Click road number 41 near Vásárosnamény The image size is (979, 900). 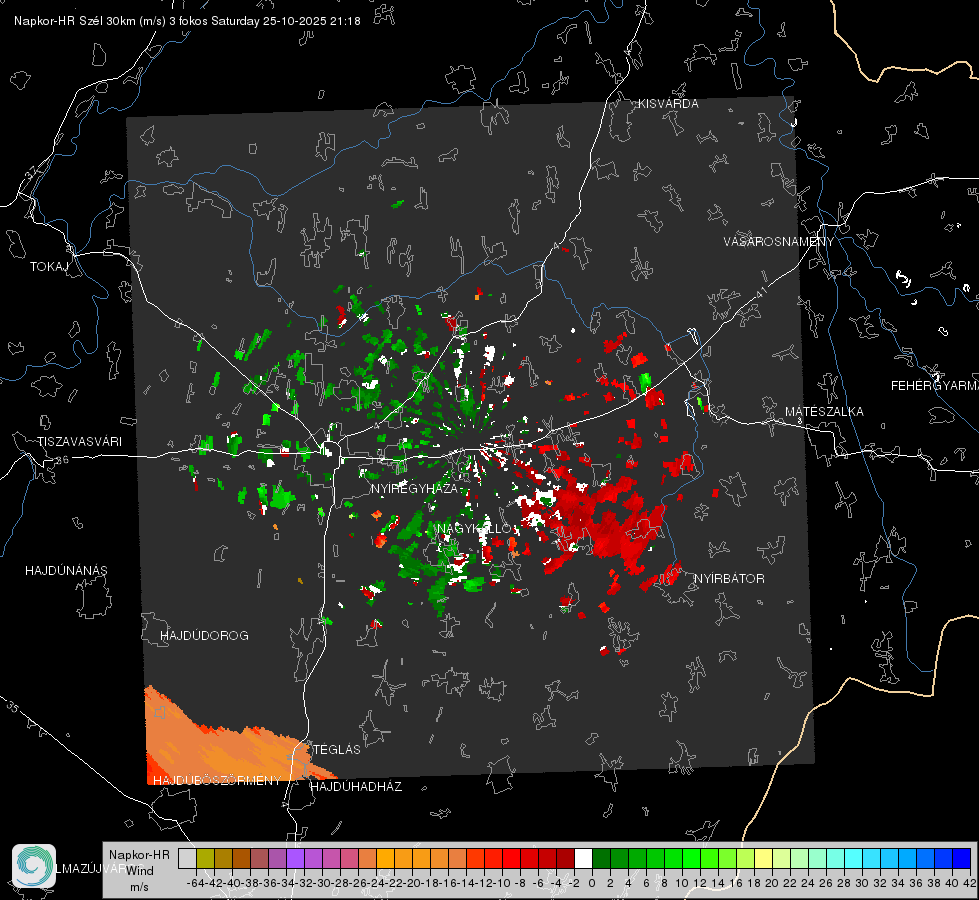coord(761,292)
